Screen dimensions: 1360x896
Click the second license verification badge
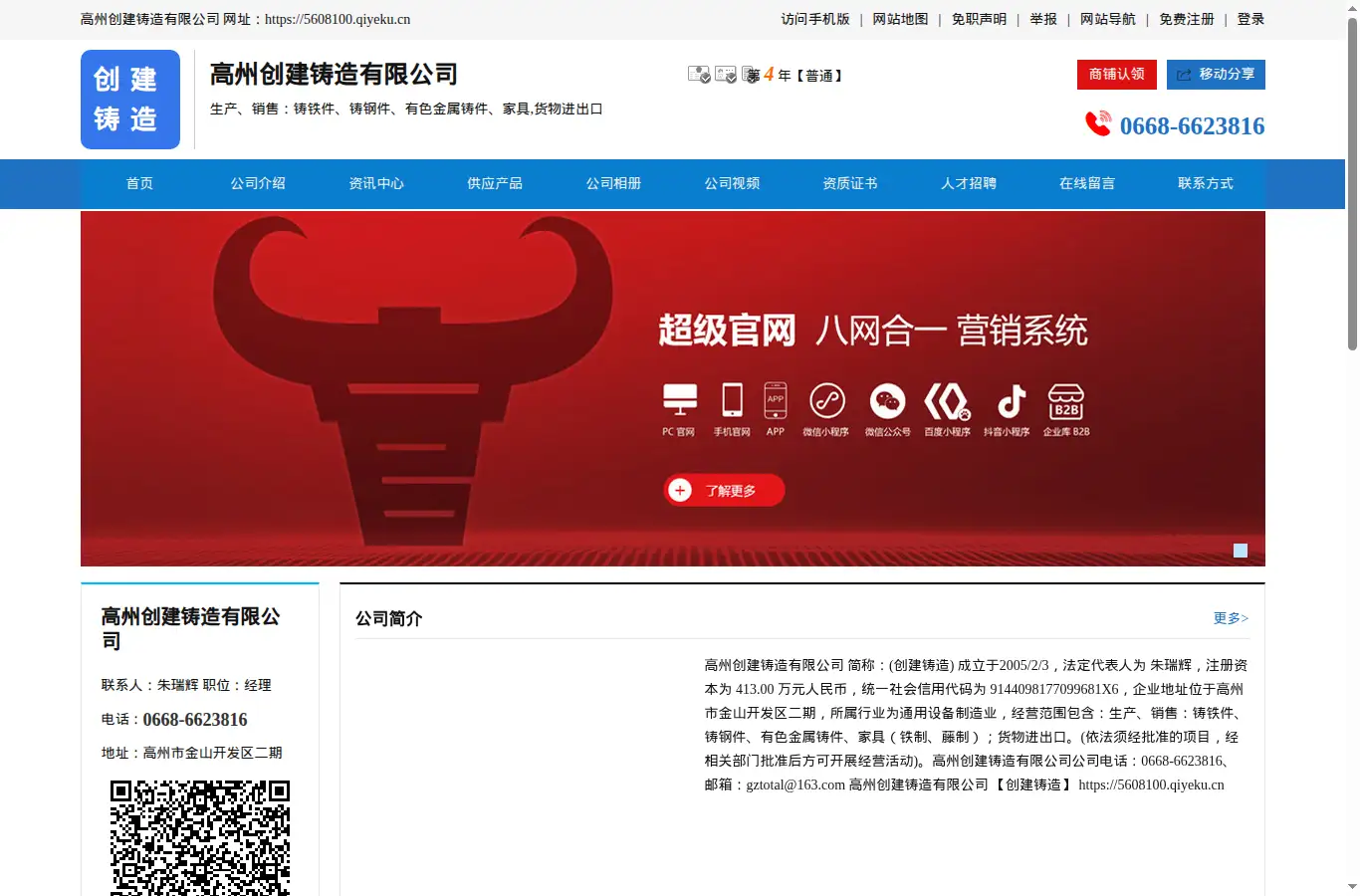pyautogui.click(x=726, y=75)
